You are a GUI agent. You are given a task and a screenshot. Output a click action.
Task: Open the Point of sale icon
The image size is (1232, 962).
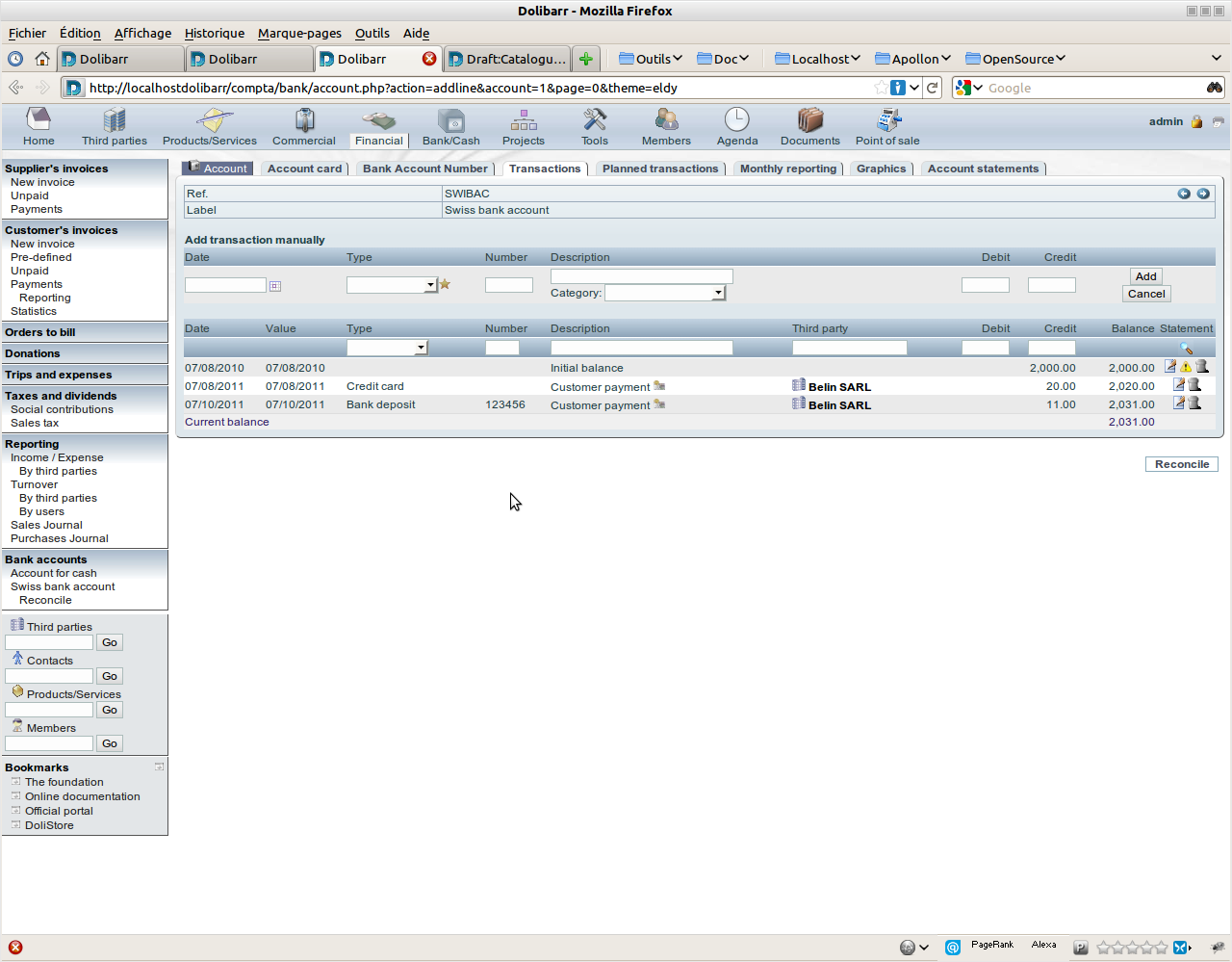point(887,120)
